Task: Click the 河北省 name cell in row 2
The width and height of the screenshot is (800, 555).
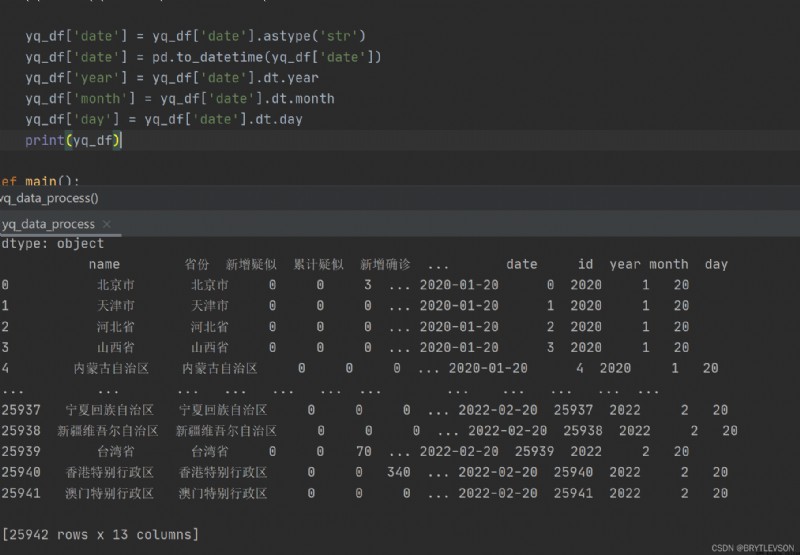Action: (x=116, y=326)
